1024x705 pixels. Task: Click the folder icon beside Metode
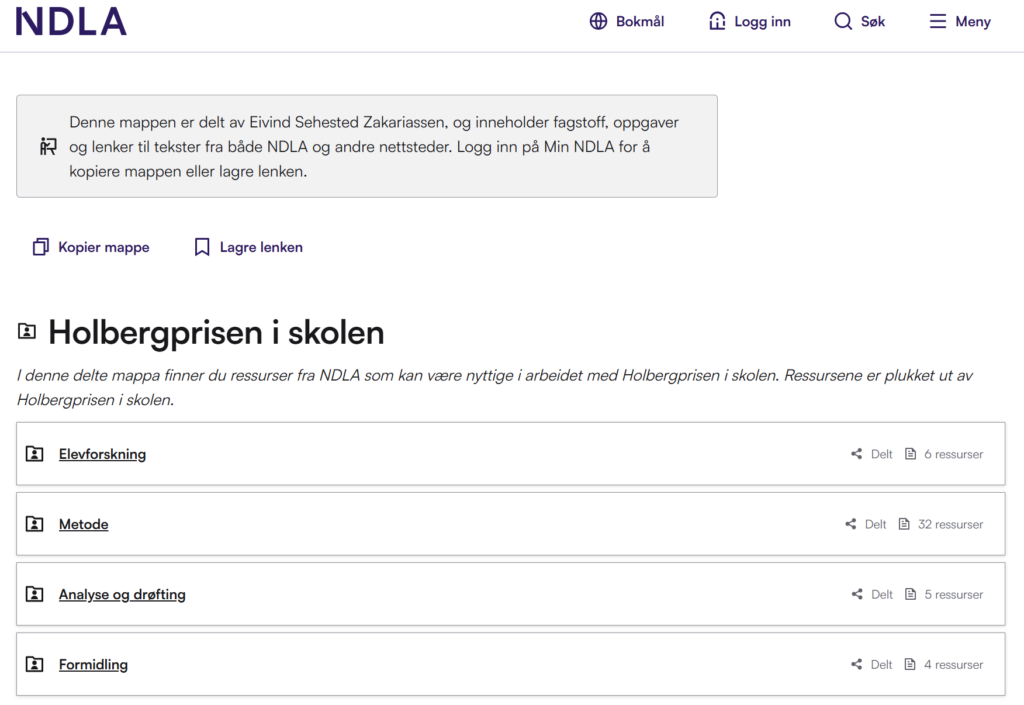coord(35,523)
